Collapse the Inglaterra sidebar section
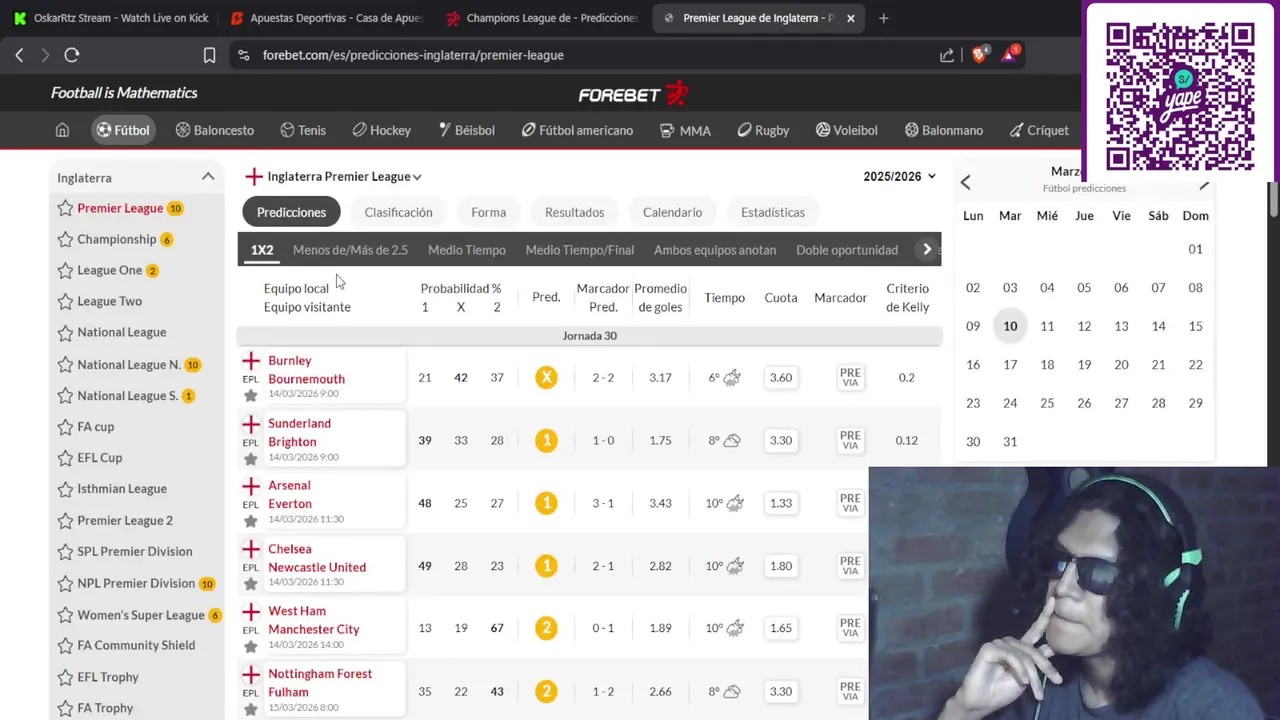Viewport: 1280px width, 720px height. tap(208, 177)
